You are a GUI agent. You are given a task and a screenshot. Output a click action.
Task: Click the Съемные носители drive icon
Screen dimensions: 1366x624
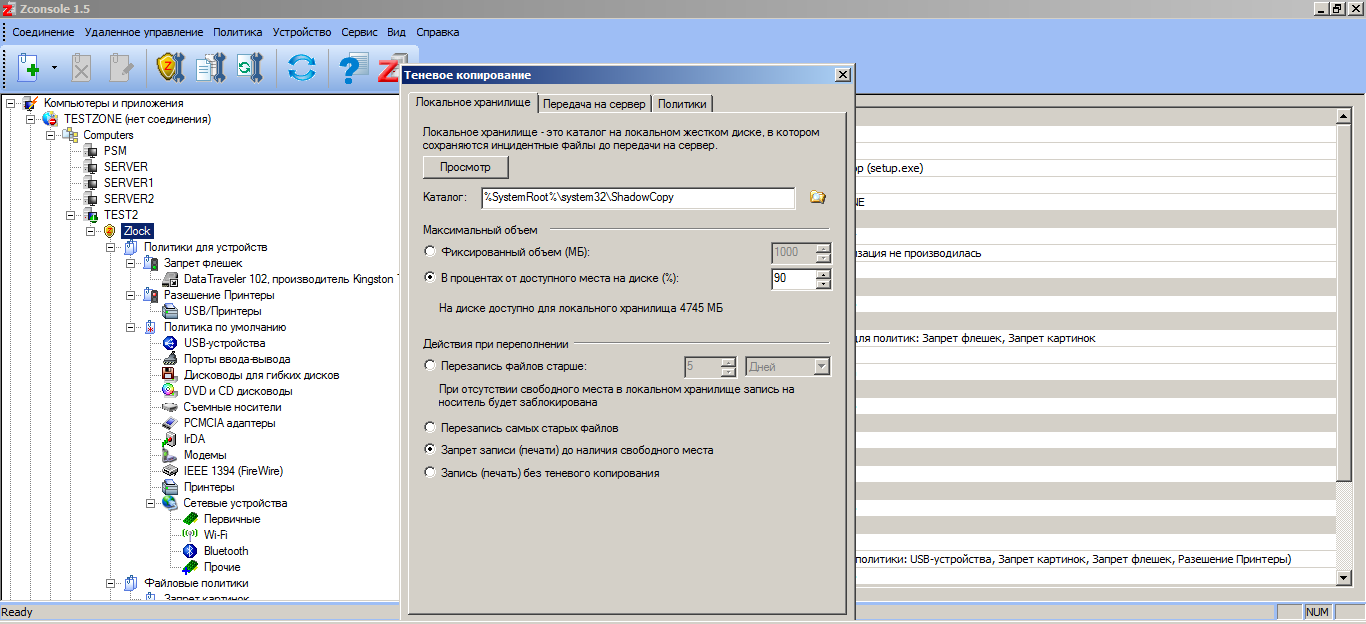(170, 407)
